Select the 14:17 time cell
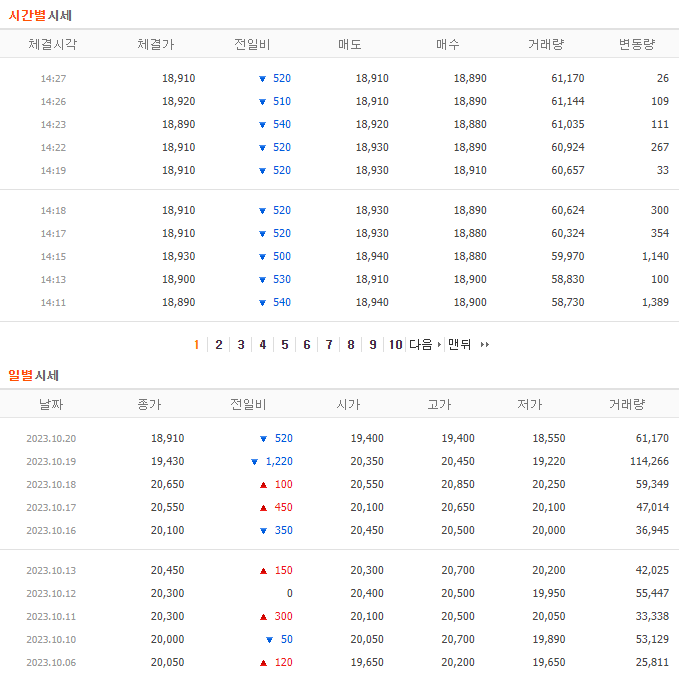Viewport: 679px width, 676px height. coord(53,233)
